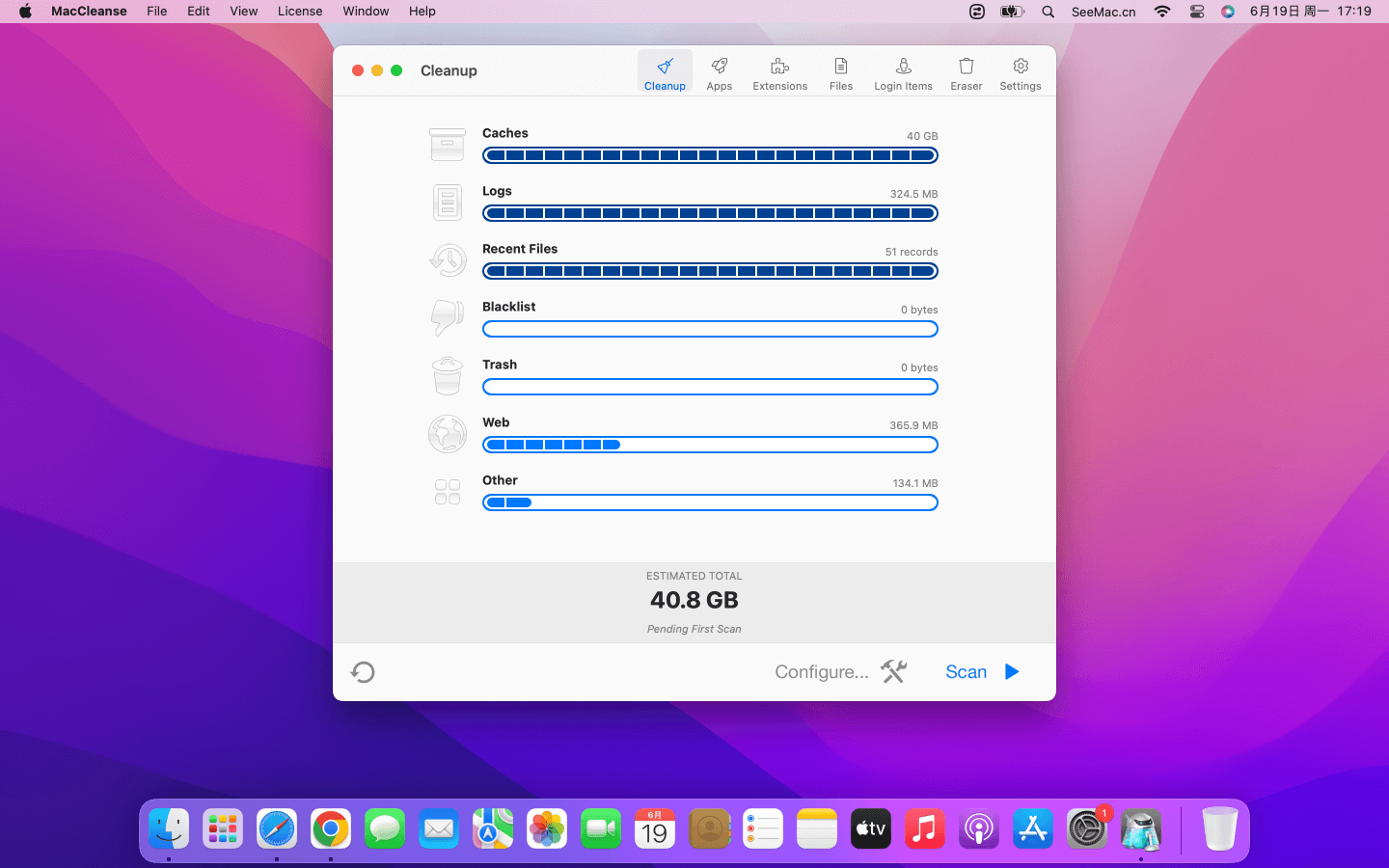
Task: Open FaceTime from the dock
Action: tap(601, 828)
